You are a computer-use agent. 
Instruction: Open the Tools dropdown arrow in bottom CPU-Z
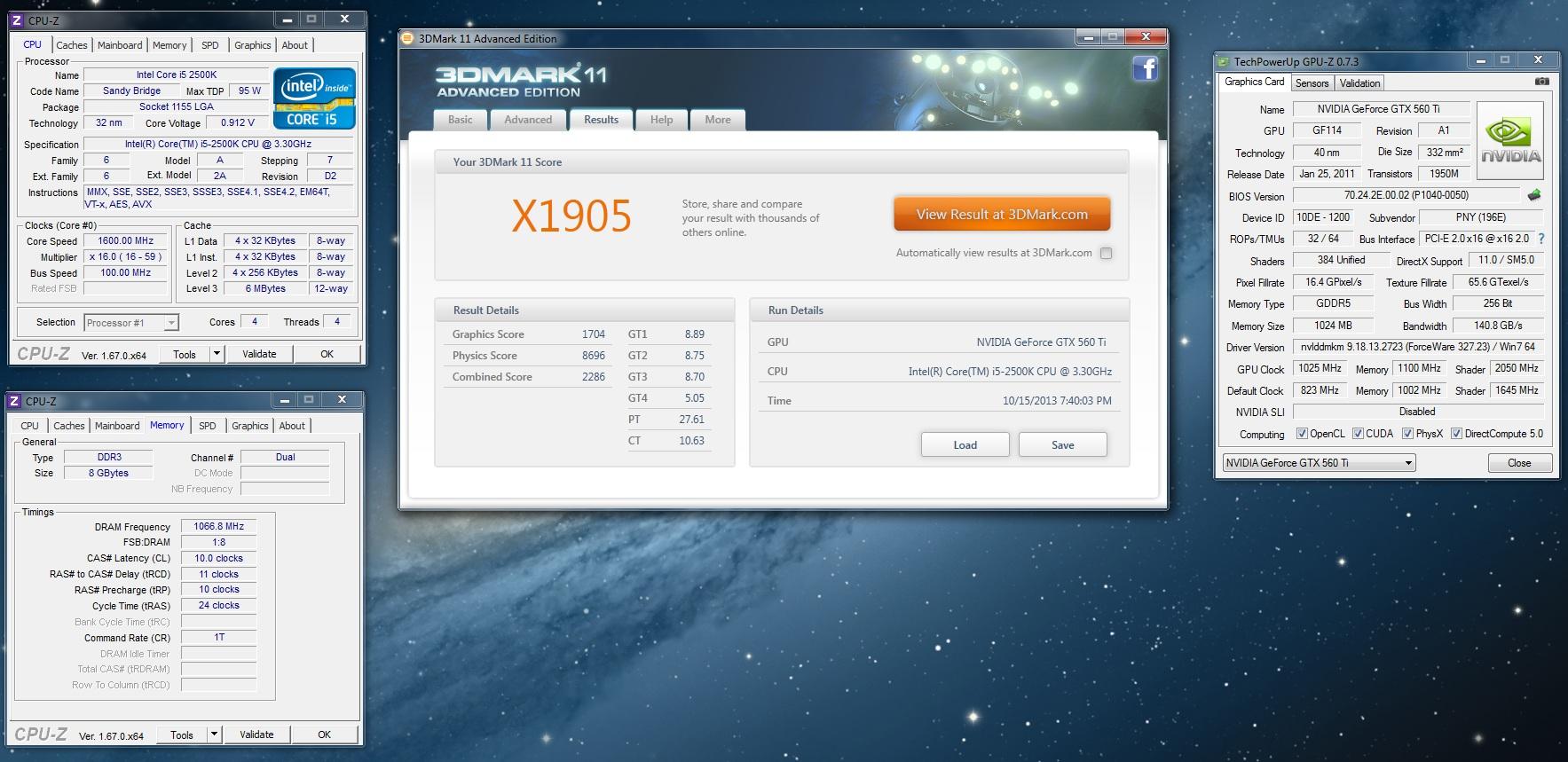tap(213, 735)
